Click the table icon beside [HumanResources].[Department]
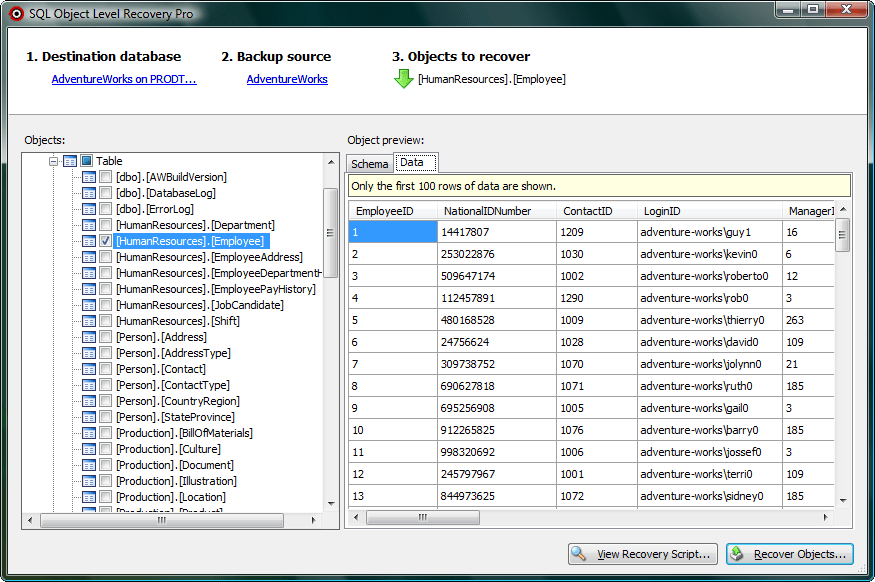Viewport: 875px width, 582px height. pyautogui.click(x=89, y=225)
